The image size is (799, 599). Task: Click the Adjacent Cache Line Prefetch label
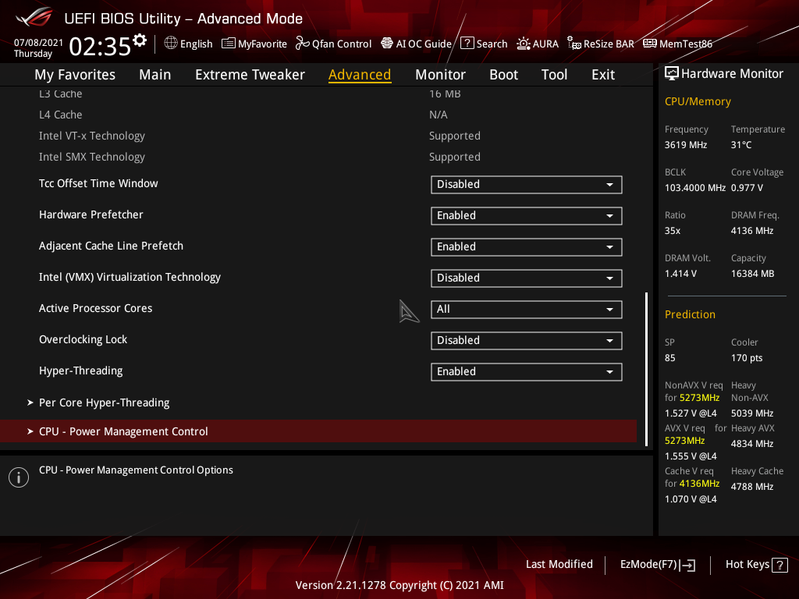(x=111, y=246)
